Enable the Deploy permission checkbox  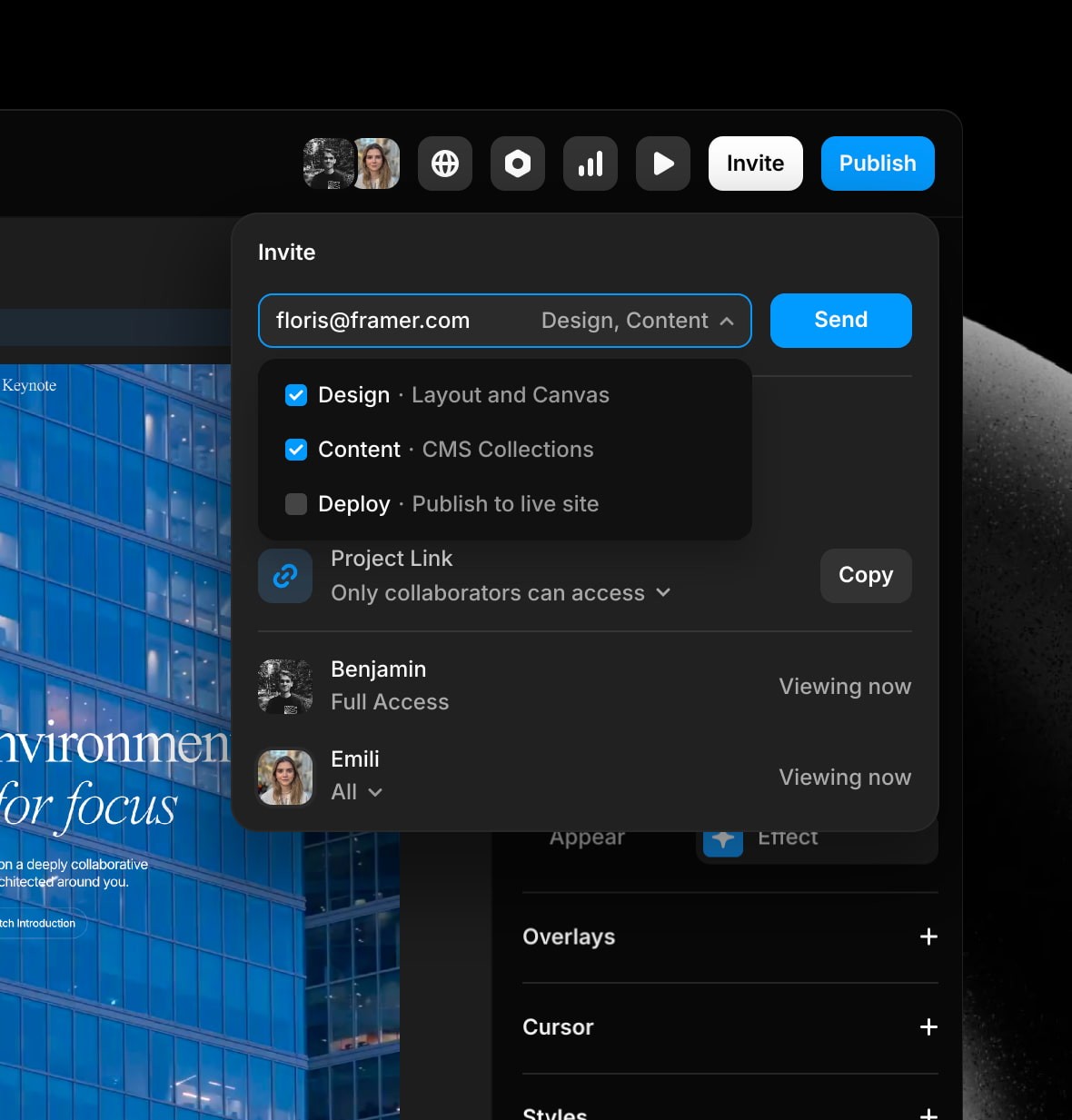point(295,503)
